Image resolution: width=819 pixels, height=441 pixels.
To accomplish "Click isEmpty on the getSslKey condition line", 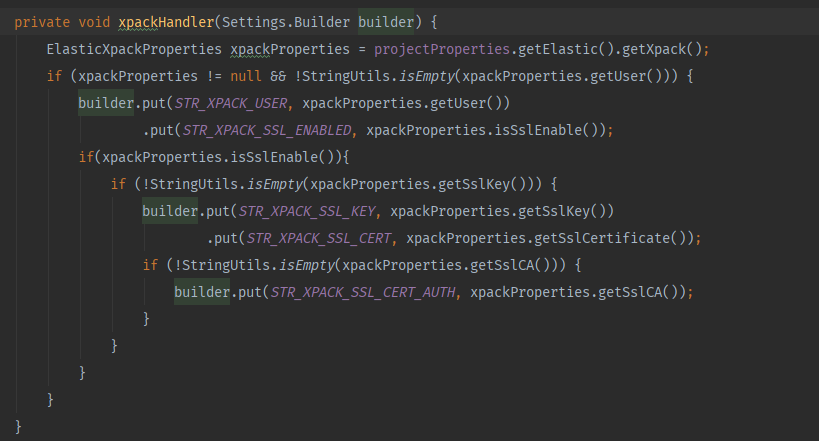I will click(275, 184).
